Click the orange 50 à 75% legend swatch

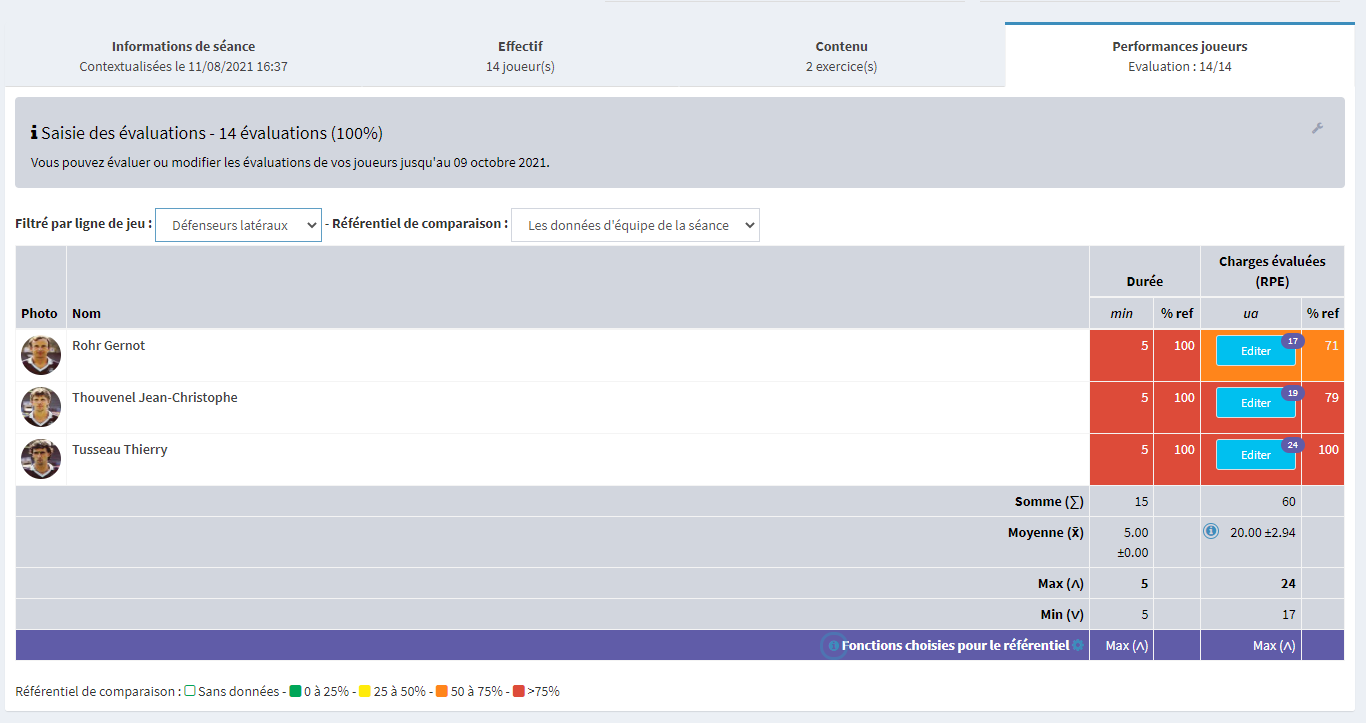pos(441,691)
